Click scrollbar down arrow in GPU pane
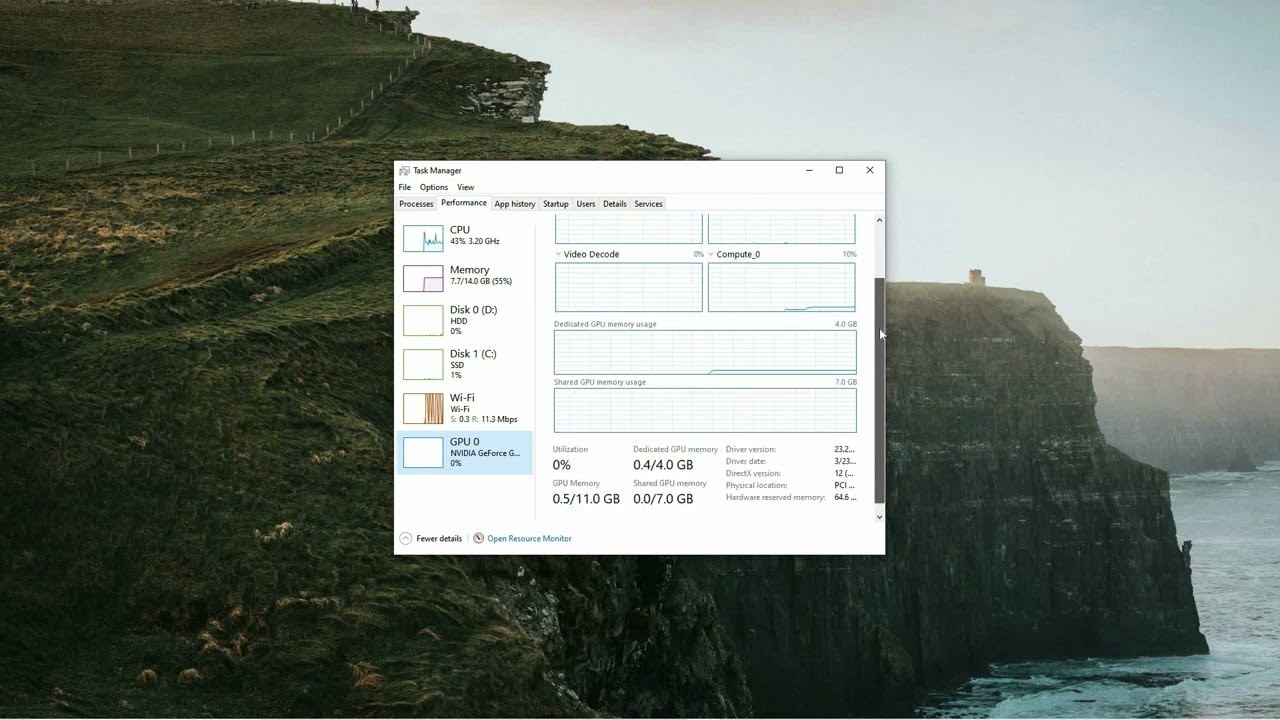 (880, 517)
